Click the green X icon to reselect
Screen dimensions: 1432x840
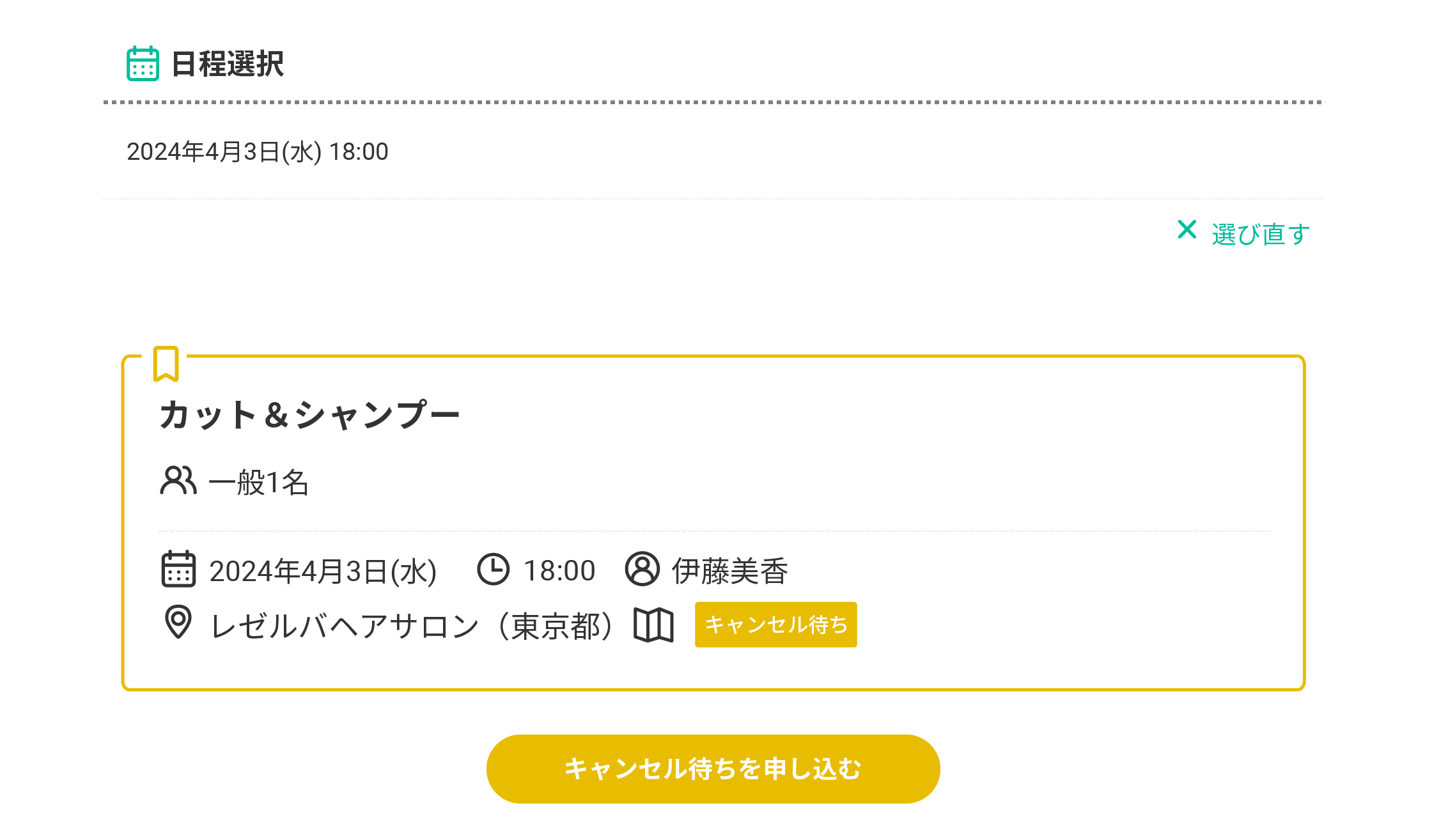coord(1187,229)
